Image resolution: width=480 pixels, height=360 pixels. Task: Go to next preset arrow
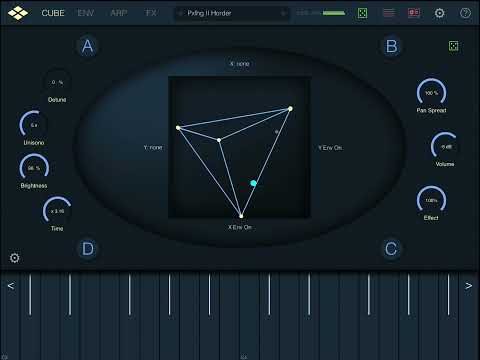coord(283,13)
